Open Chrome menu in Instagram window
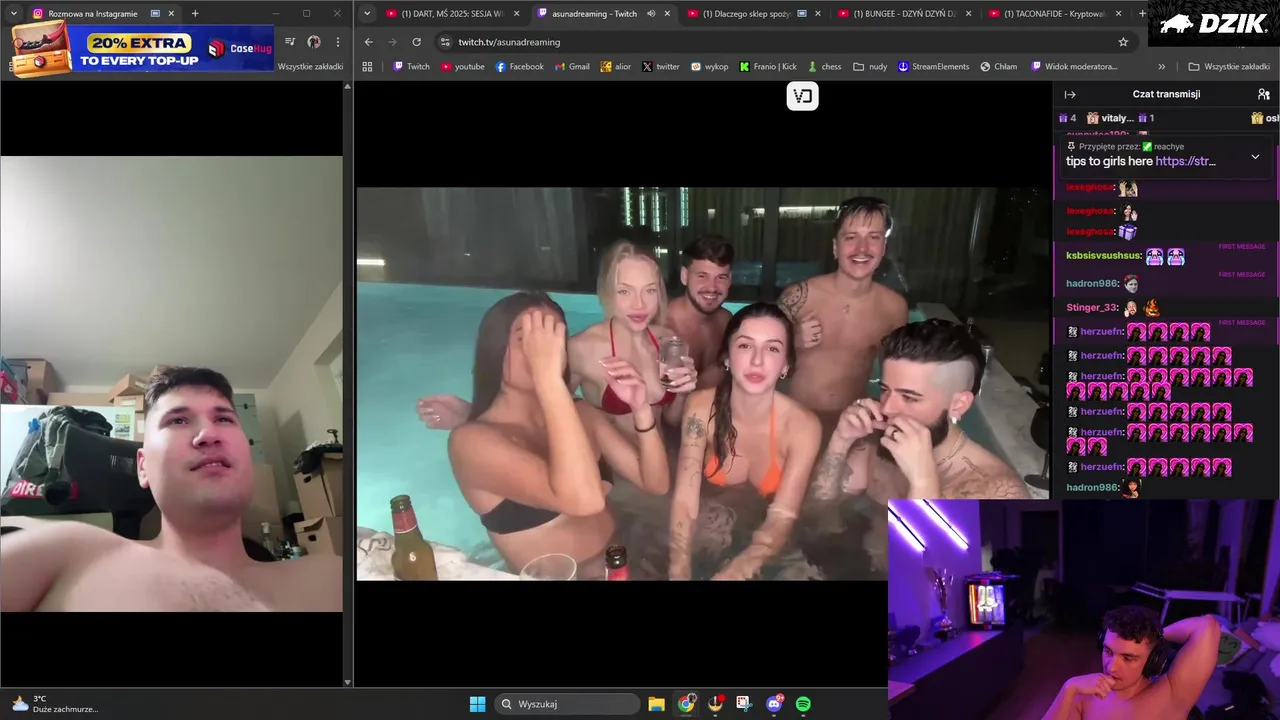Viewport: 1280px width, 720px height. click(x=337, y=42)
